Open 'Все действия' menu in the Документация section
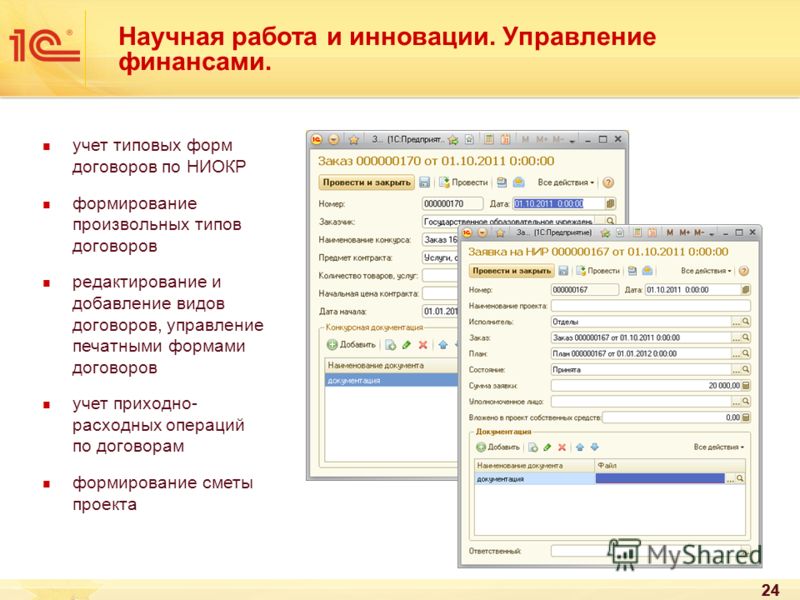The image size is (800, 600). click(718, 447)
